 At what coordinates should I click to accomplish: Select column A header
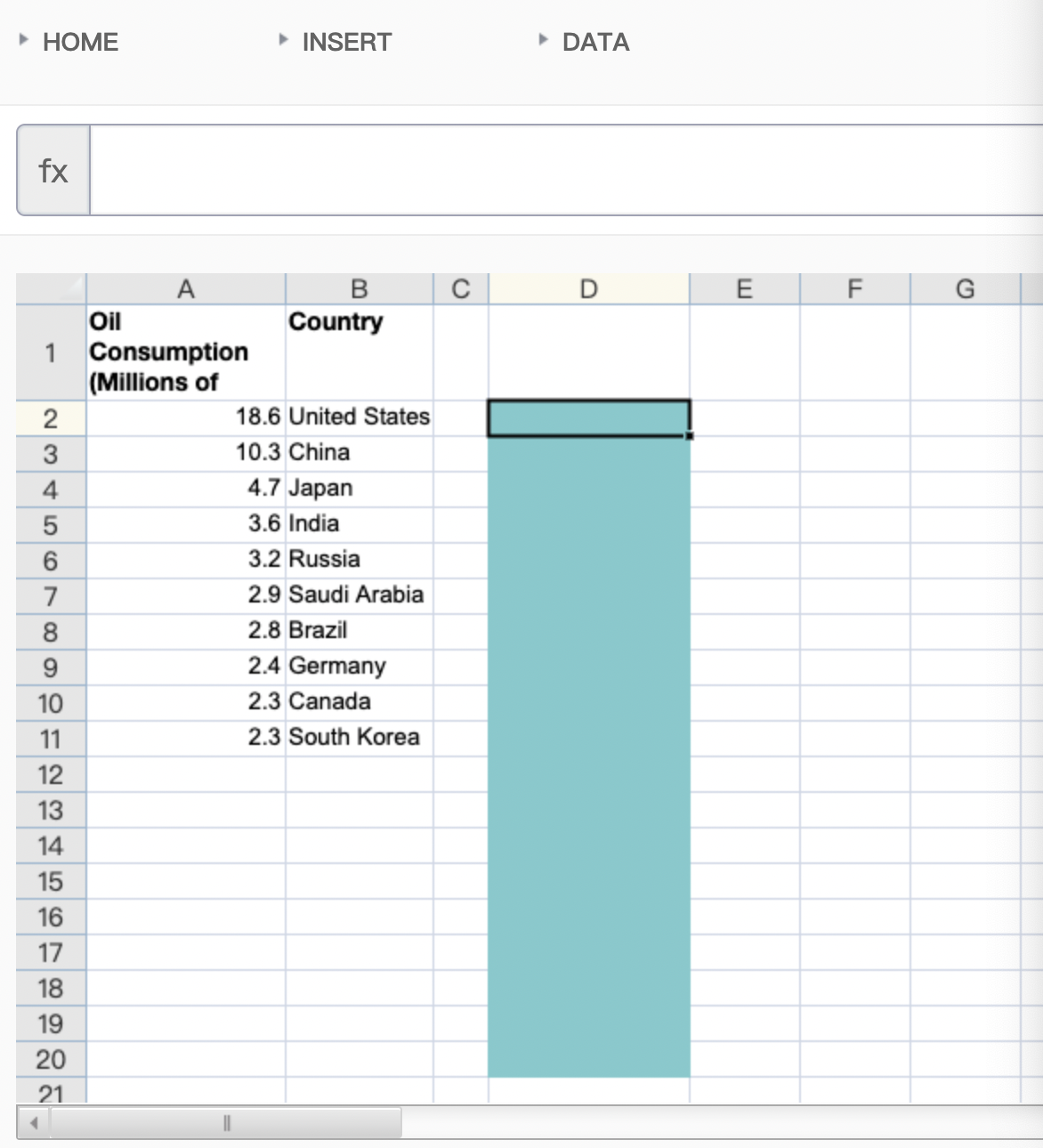pyautogui.click(x=186, y=289)
